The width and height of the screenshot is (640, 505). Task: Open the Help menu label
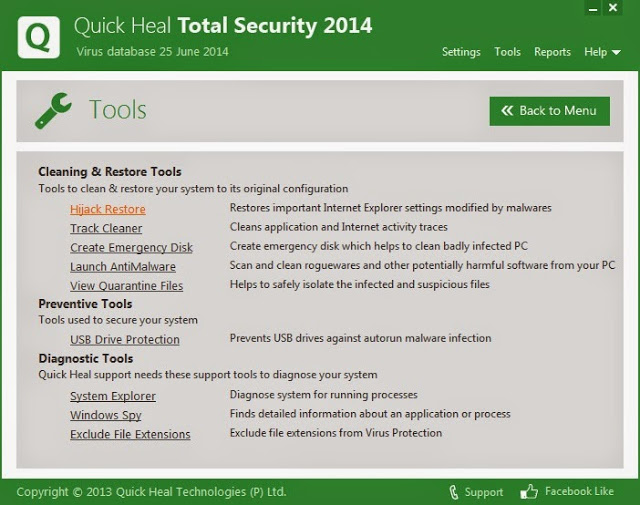[596, 52]
